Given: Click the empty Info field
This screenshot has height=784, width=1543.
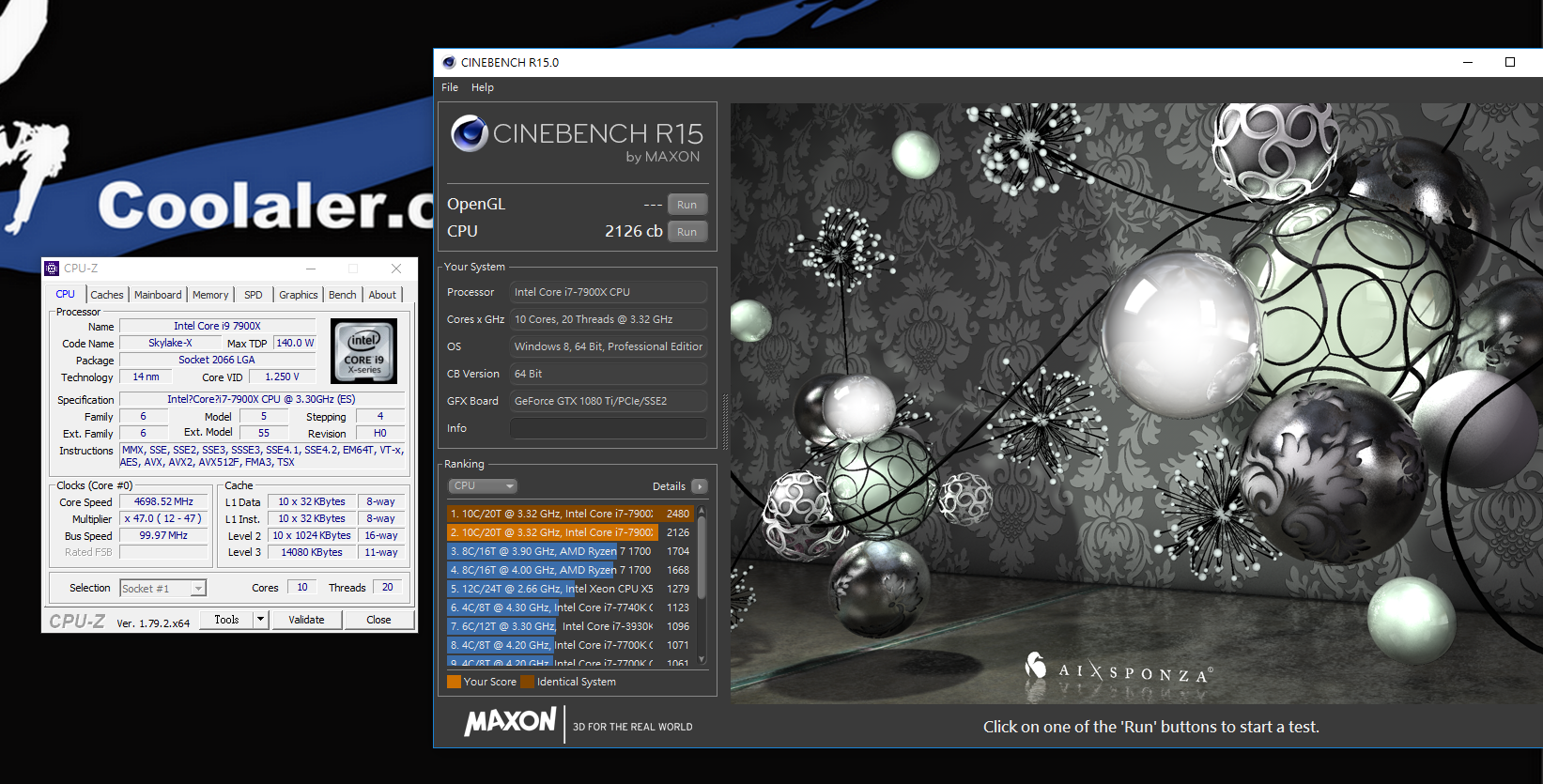Looking at the screenshot, I should [x=608, y=428].
